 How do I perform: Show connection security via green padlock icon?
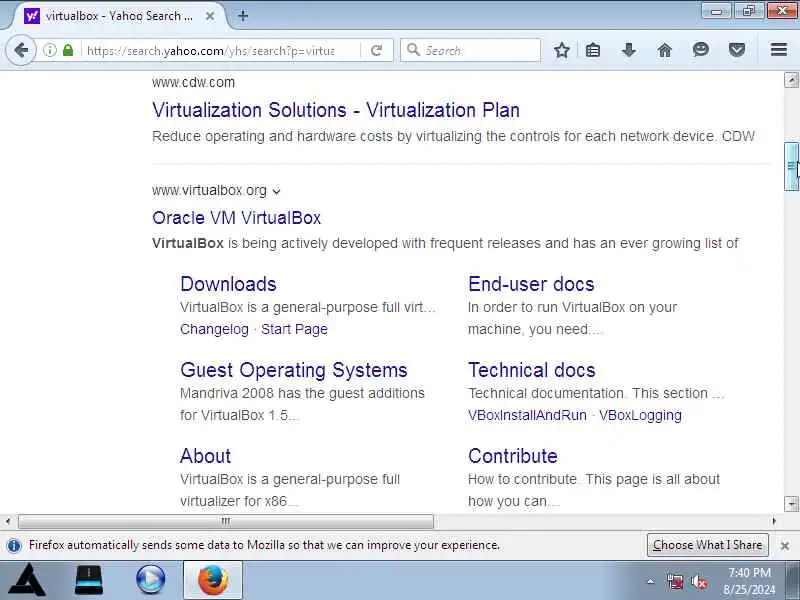coord(68,50)
